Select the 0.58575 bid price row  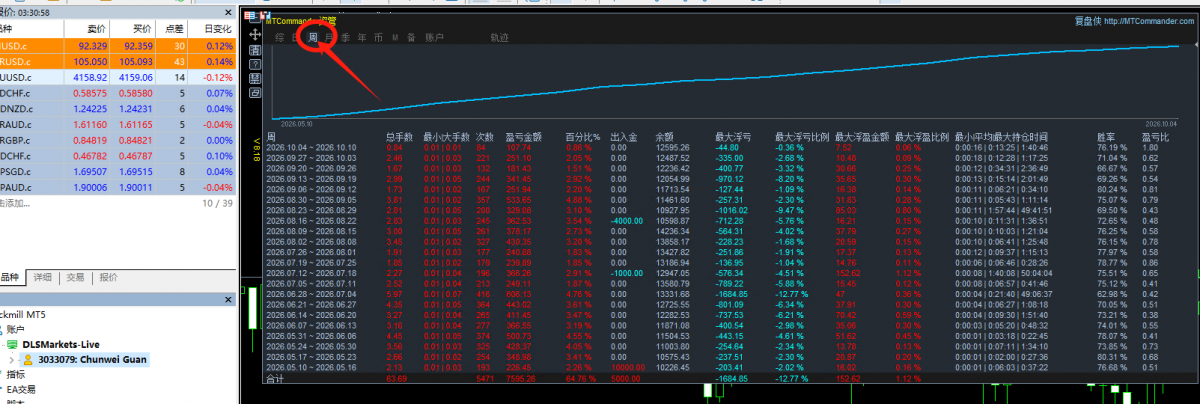[x=116, y=93]
